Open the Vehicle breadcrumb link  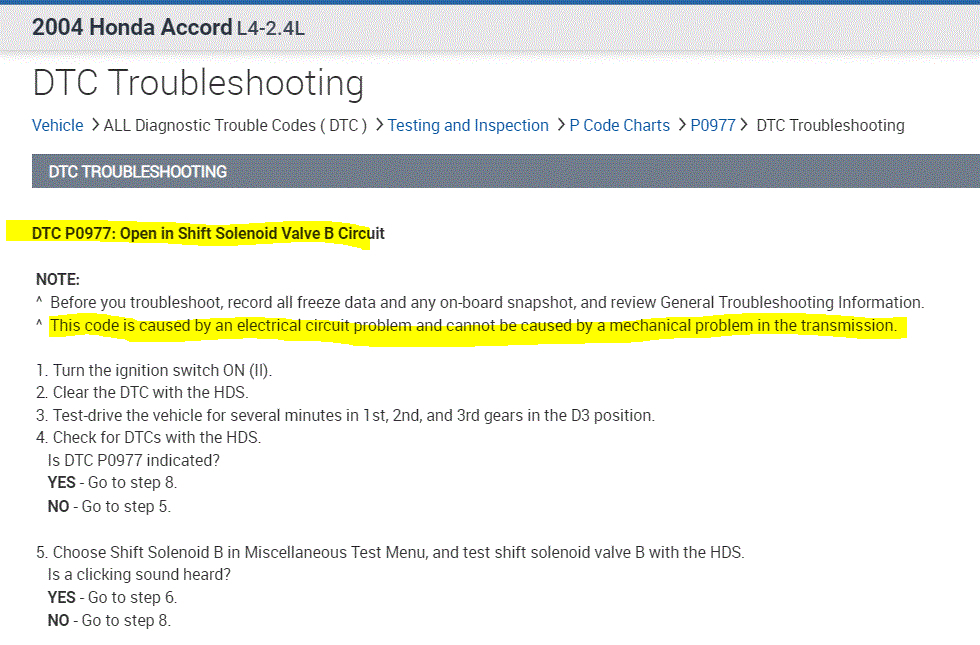[58, 126]
